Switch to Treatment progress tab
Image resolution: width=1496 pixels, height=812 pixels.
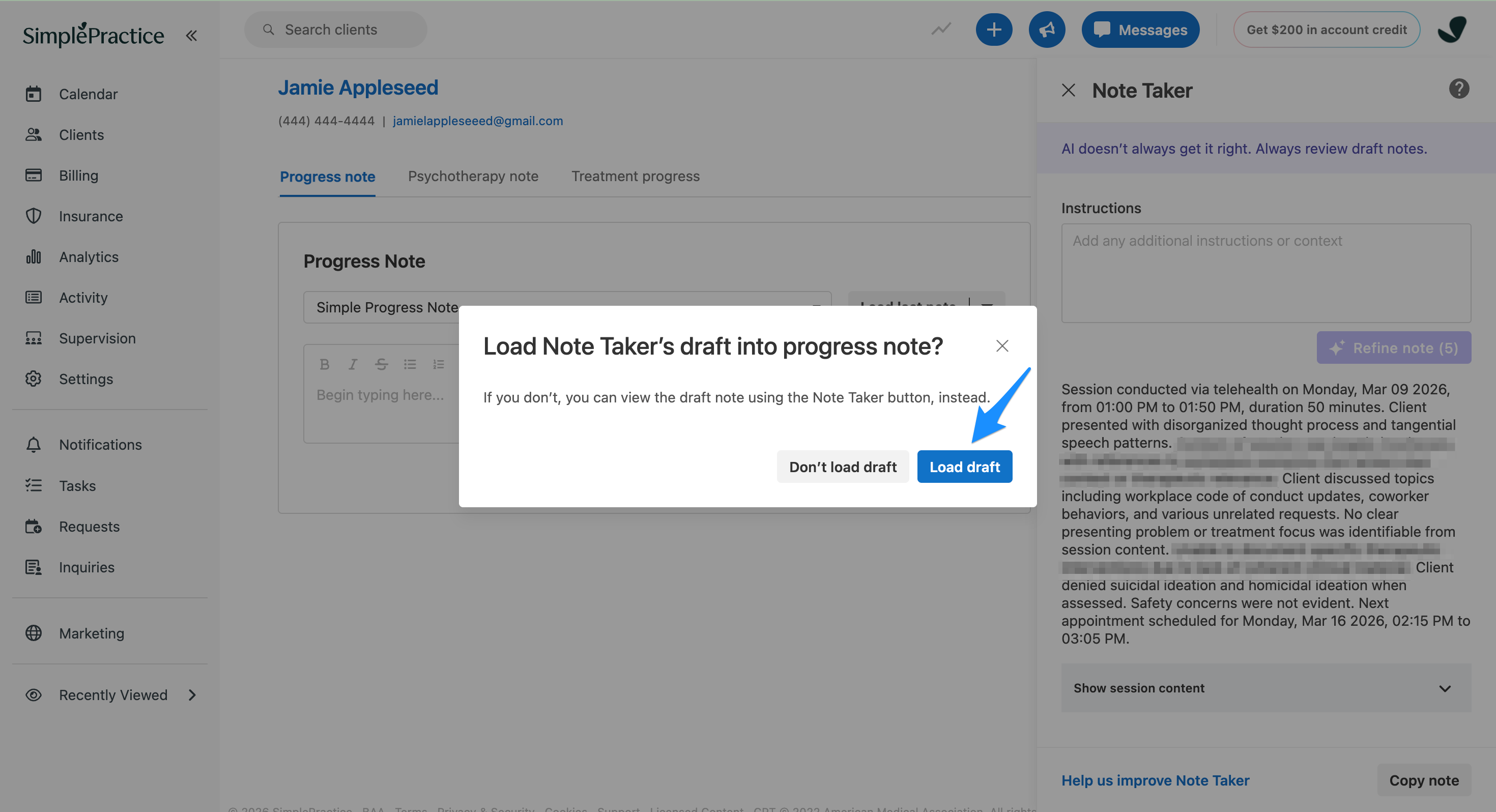(636, 176)
